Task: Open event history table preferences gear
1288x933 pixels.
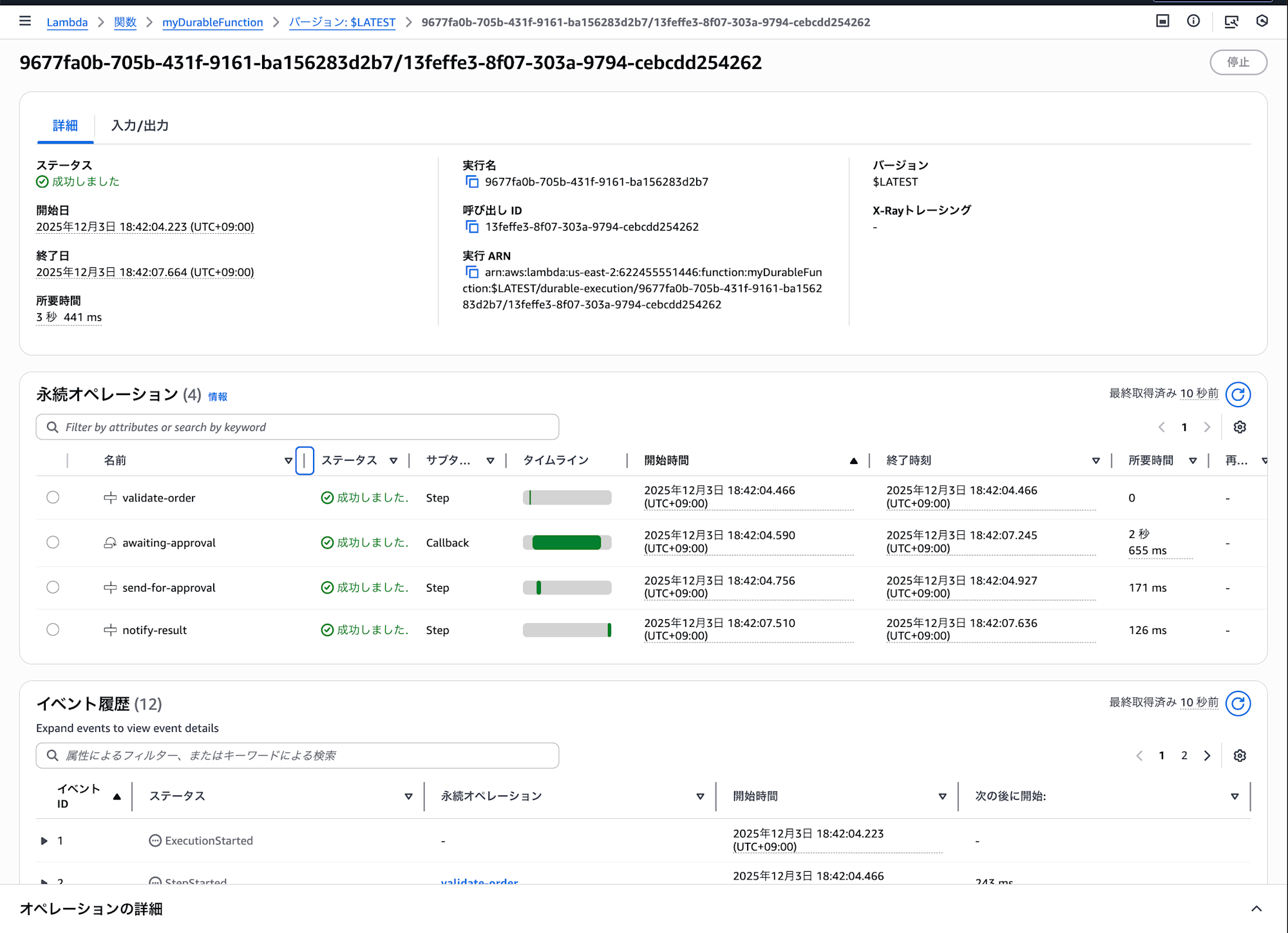Action: pyautogui.click(x=1240, y=756)
